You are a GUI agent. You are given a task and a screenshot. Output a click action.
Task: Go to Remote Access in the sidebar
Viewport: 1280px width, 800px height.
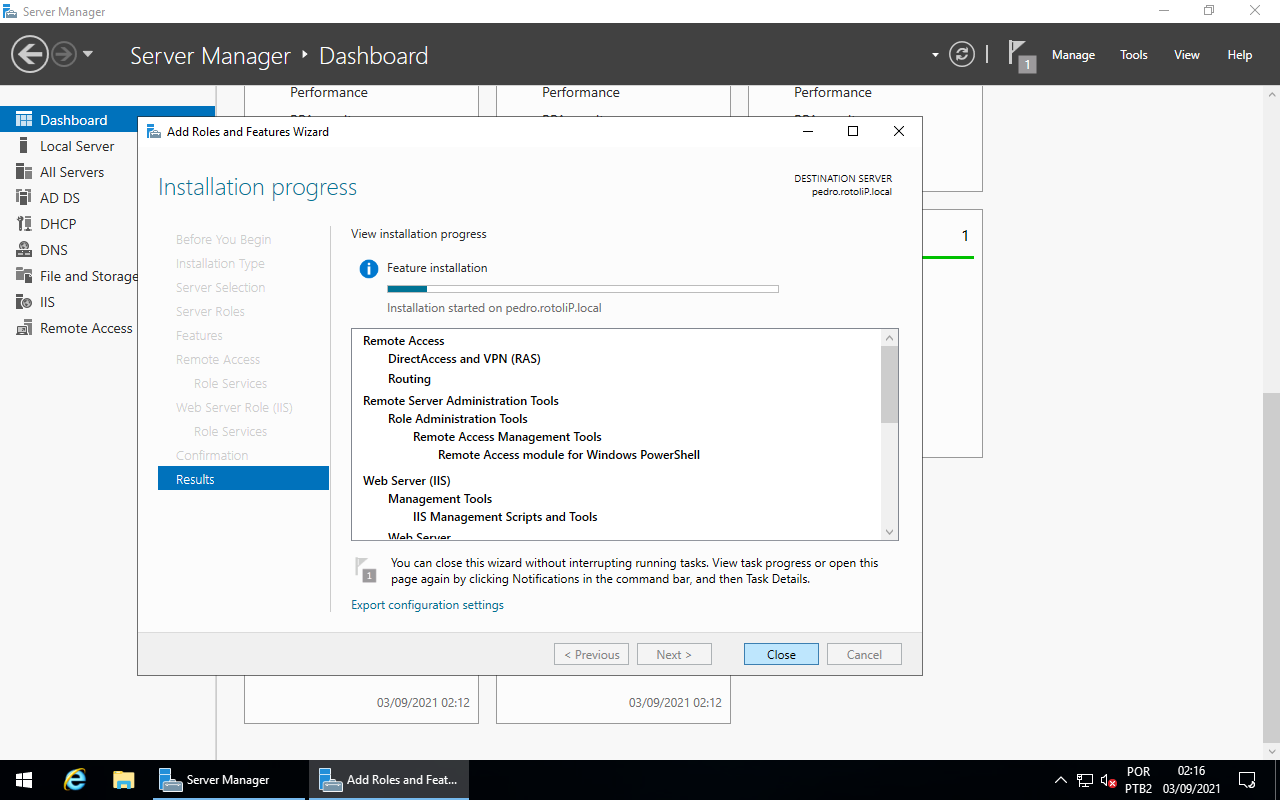[86, 328]
